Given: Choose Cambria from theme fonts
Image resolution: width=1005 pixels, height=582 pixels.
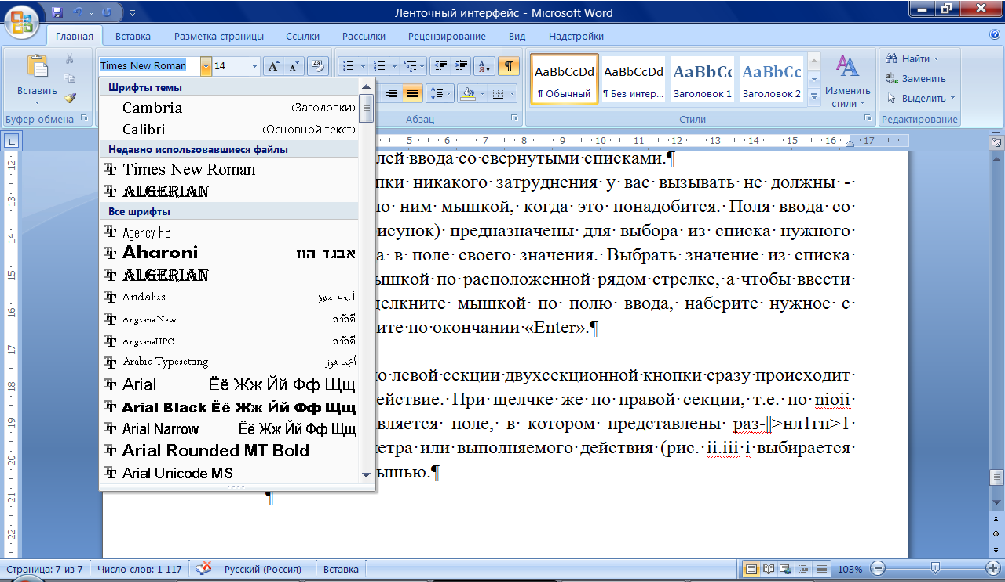Looking at the screenshot, I should (x=229, y=107).
